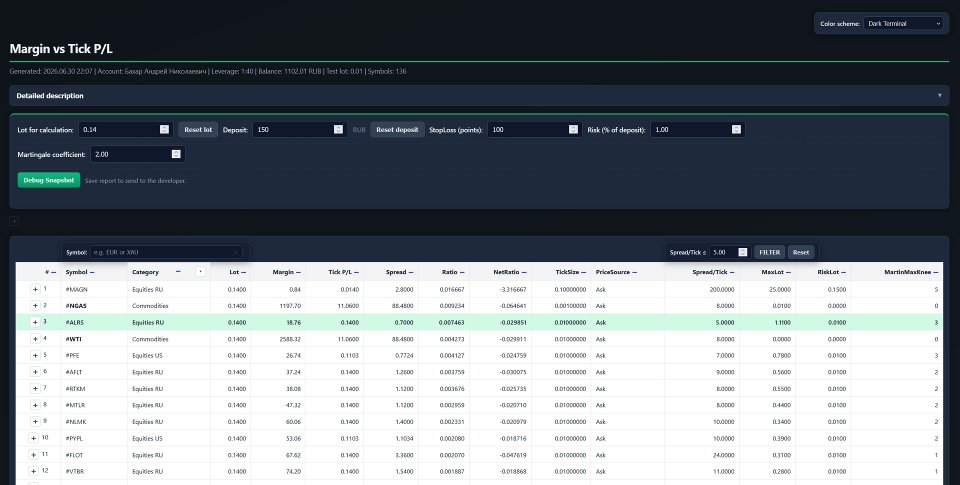This screenshot has width=960, height=485.
Task: Expand row 3 #ALRS details
Action: 35,322
